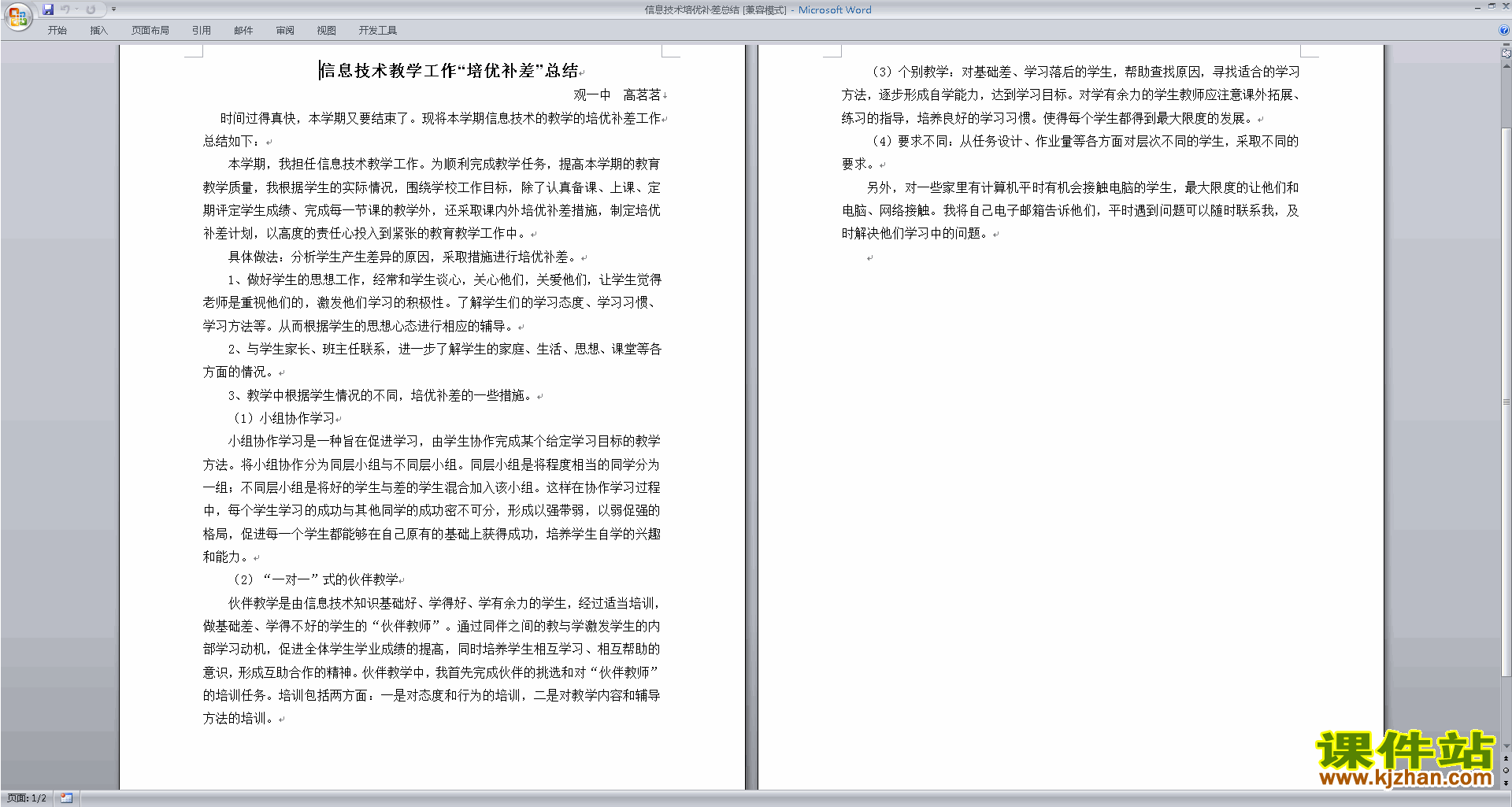Click the macro recording icon in status bar
This screenshot has height=807, width=1512.
click(x=66, y=798)
